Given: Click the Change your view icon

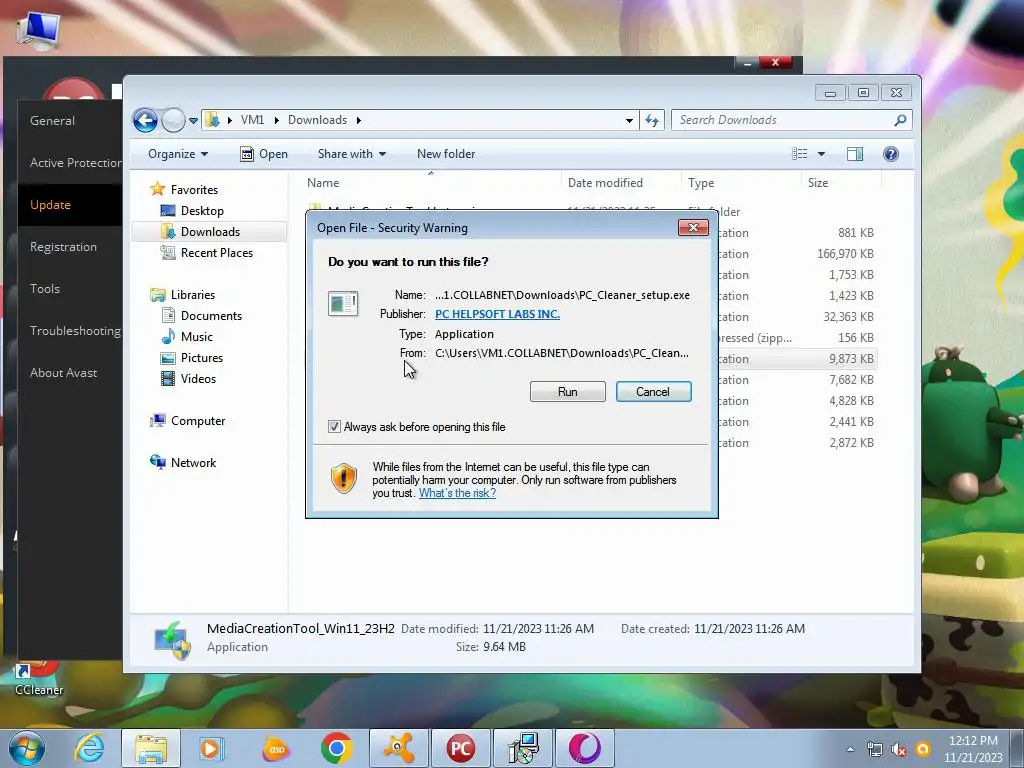Looking at the screenshot, I should click(799, 154).
